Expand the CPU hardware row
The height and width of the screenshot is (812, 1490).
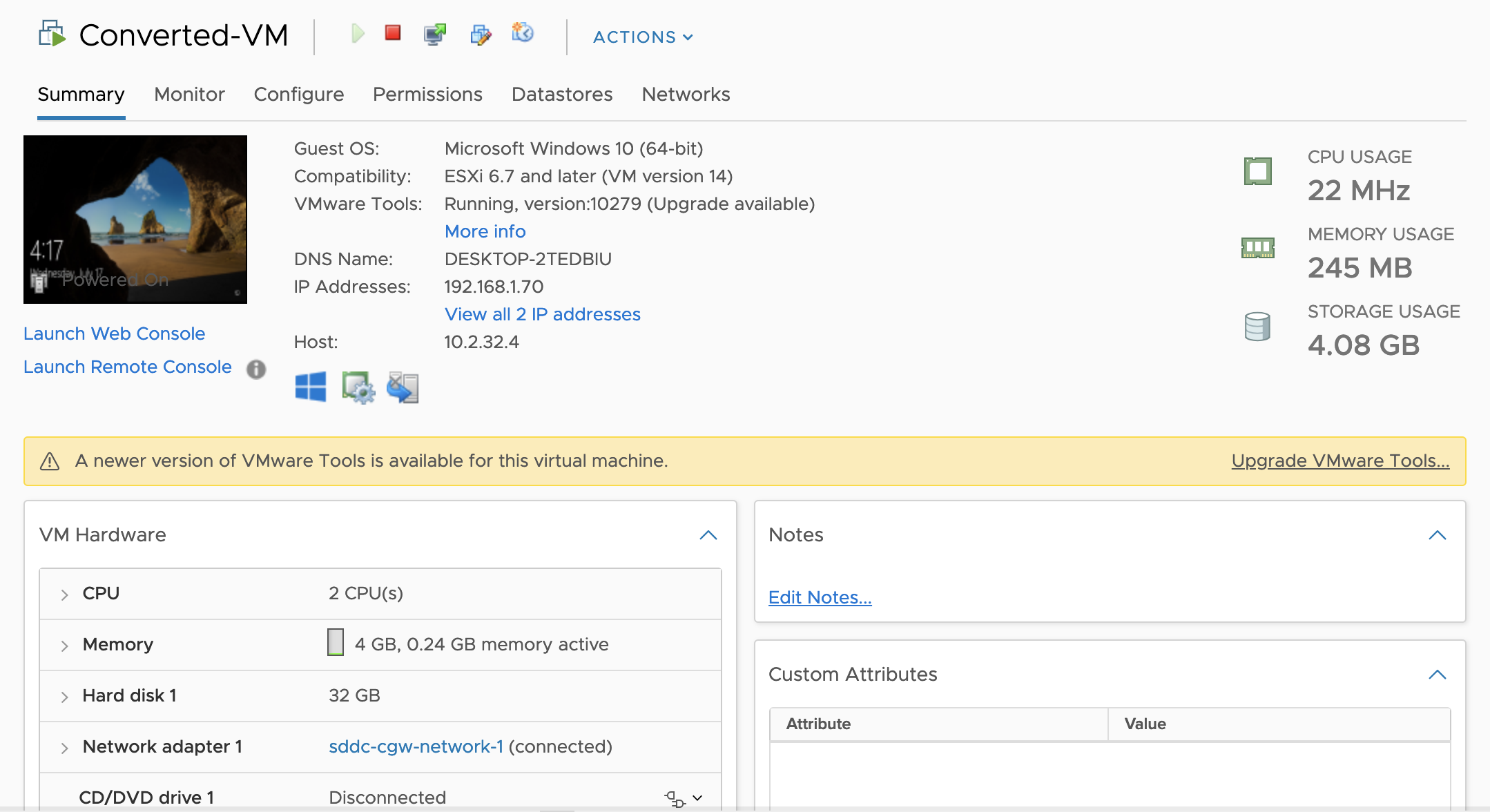tap(64, 594)
